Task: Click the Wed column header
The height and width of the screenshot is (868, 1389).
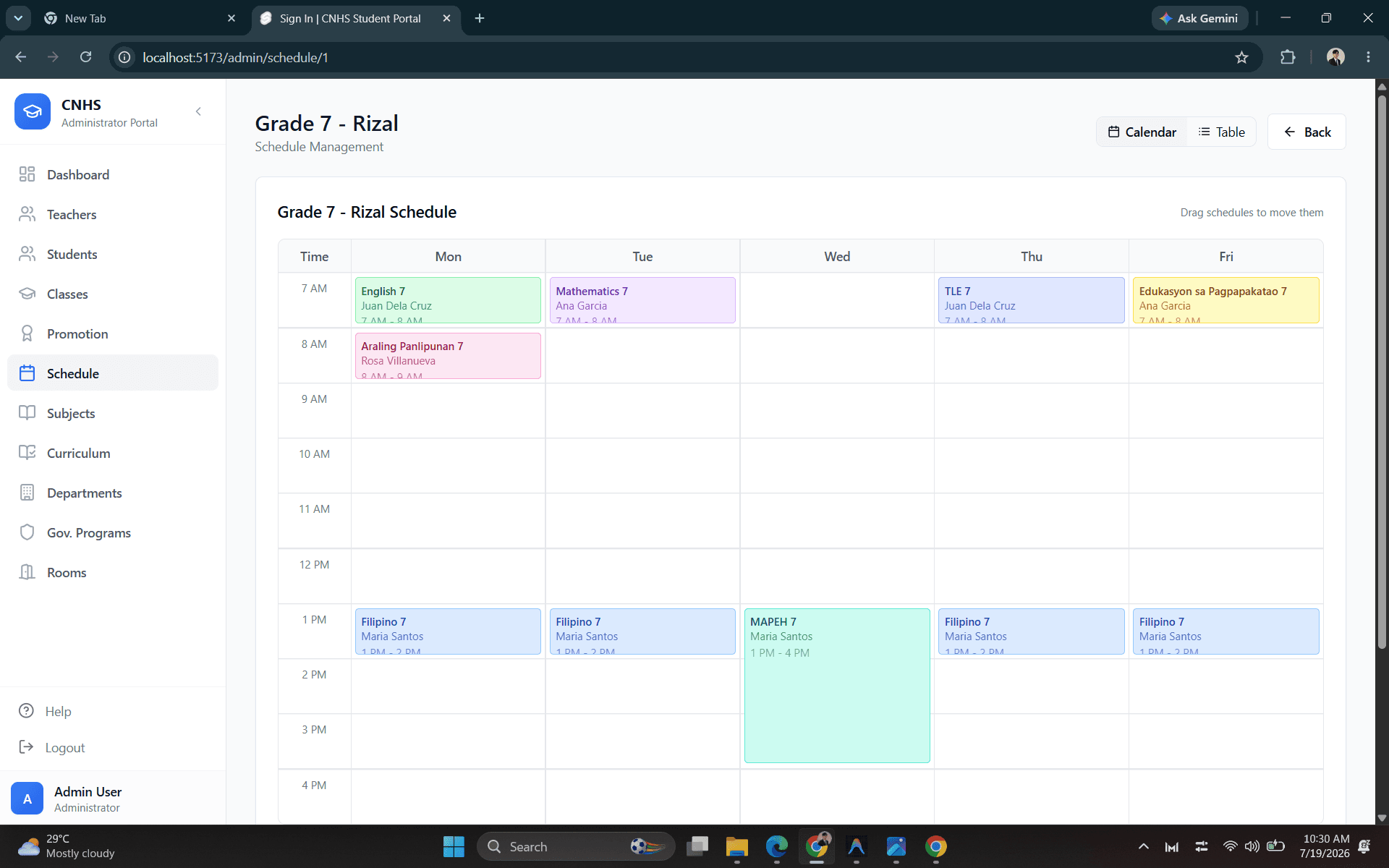Action: coord(837,256)
